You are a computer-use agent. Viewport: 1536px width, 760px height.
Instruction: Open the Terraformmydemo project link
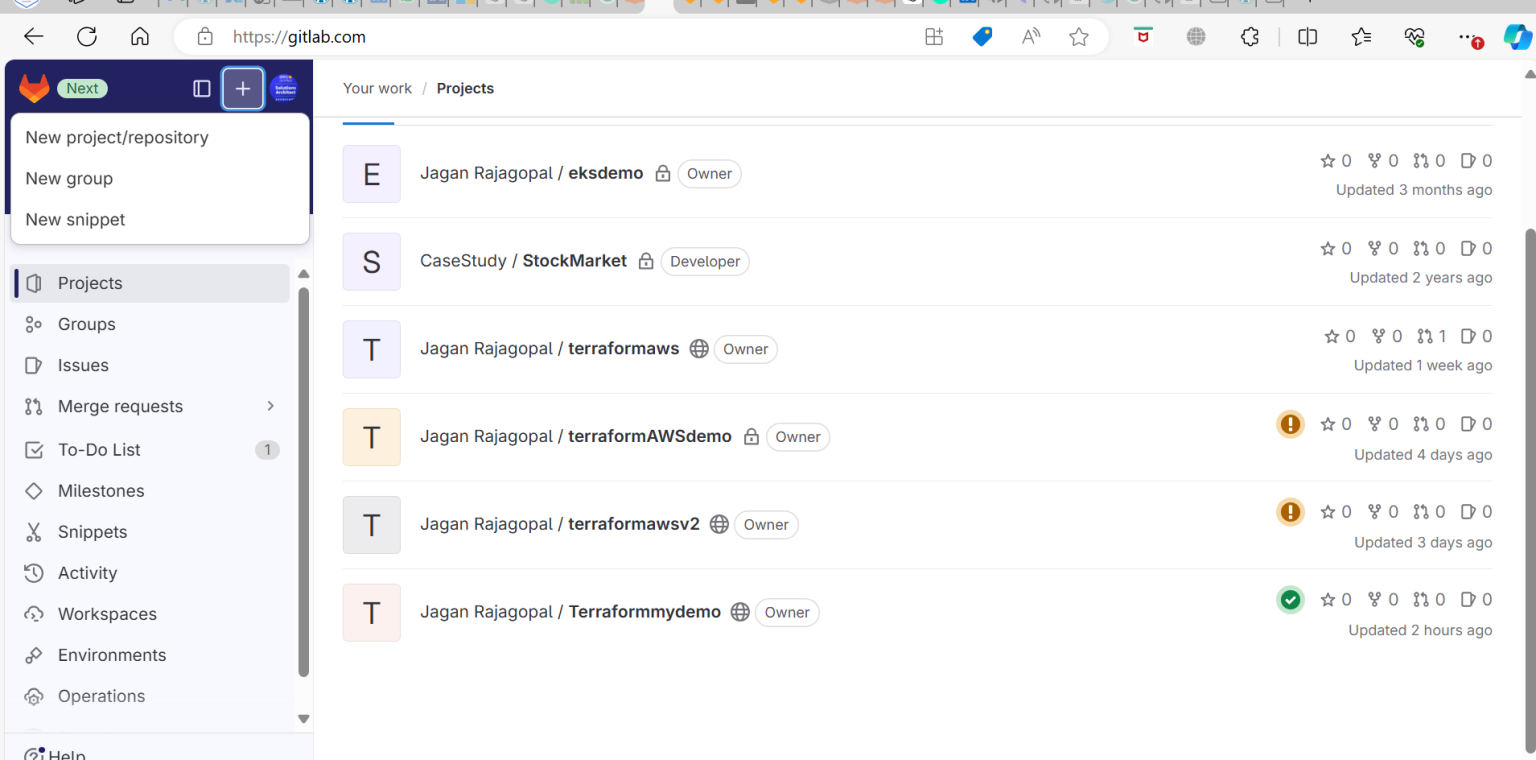pyautogui.click(x=644, y=611)
